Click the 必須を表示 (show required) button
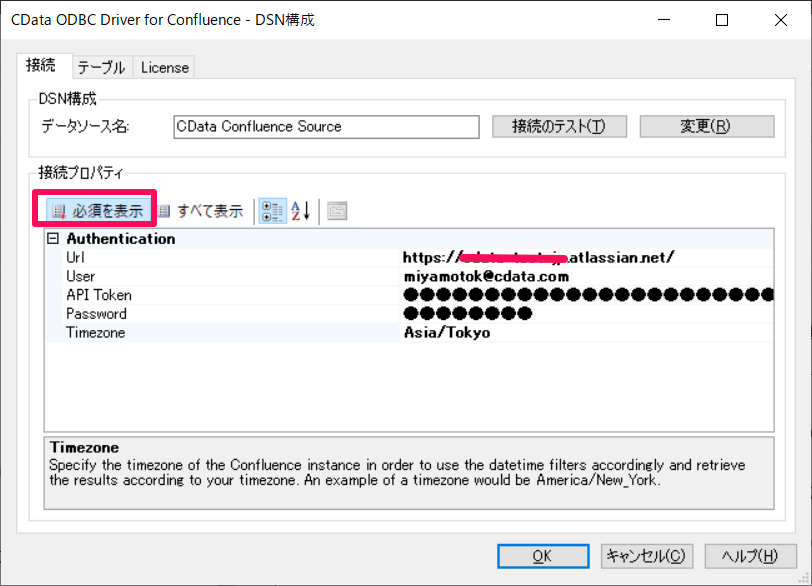 [x=98, y=211]
